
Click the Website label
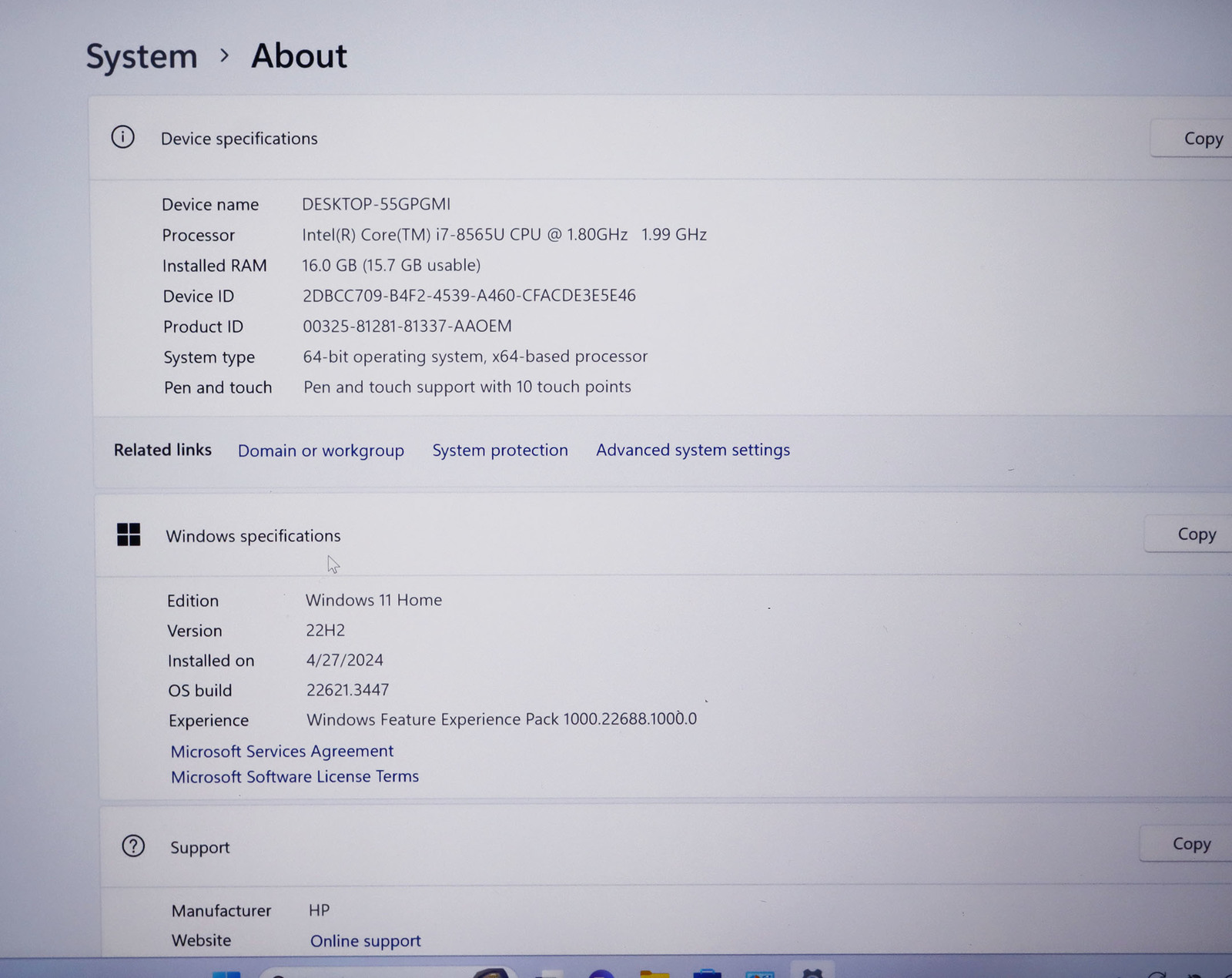[201, 940]
